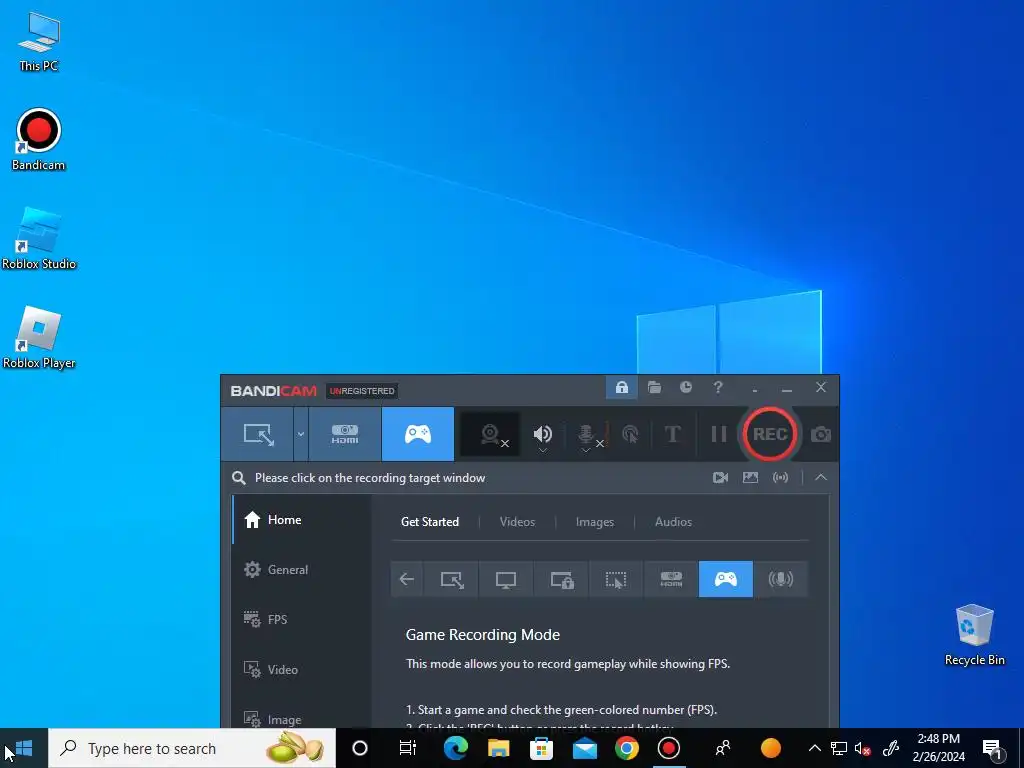Open Microsoft Edge from taskbar
This screenshot has width=1024, height=768.
click(x=455, y=748)
